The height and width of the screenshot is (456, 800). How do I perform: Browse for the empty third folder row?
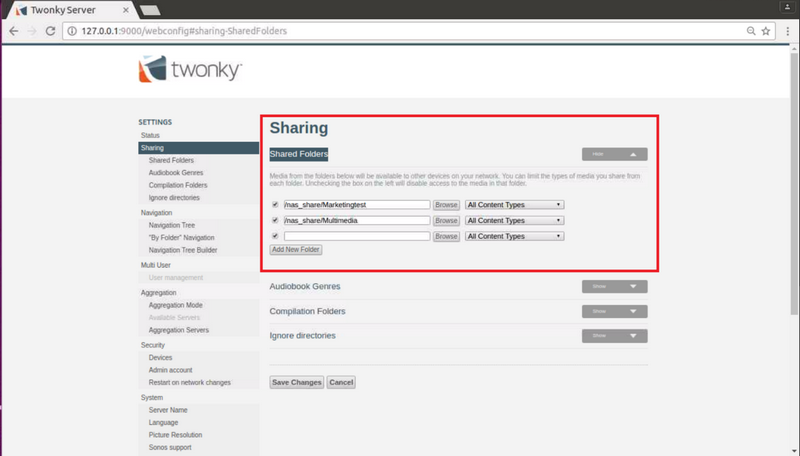click(x=446, y=237)
